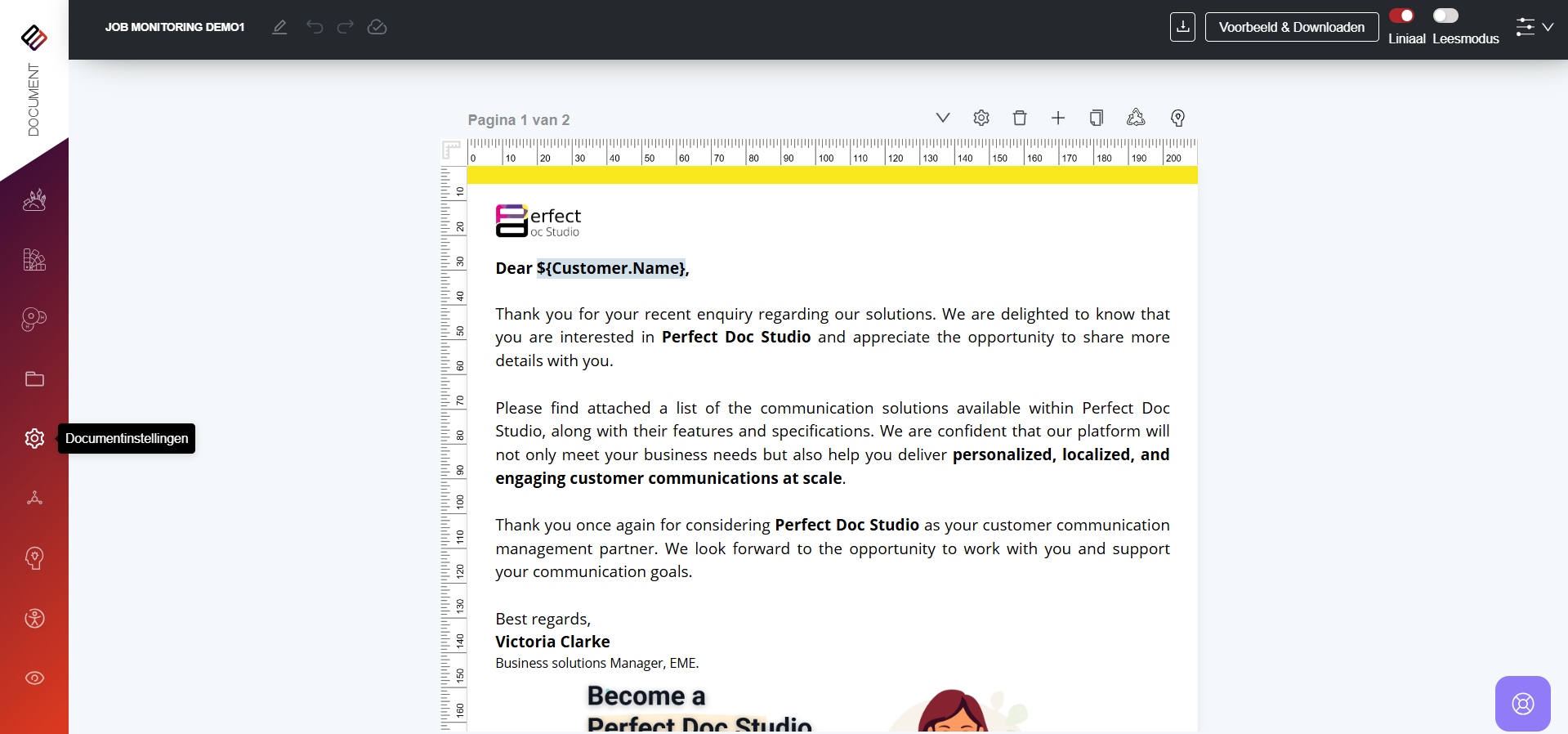Enable the Leesmodus switch
Image resolution: width=1568 pixels, height=734 pixels.
coord(1445,16)
